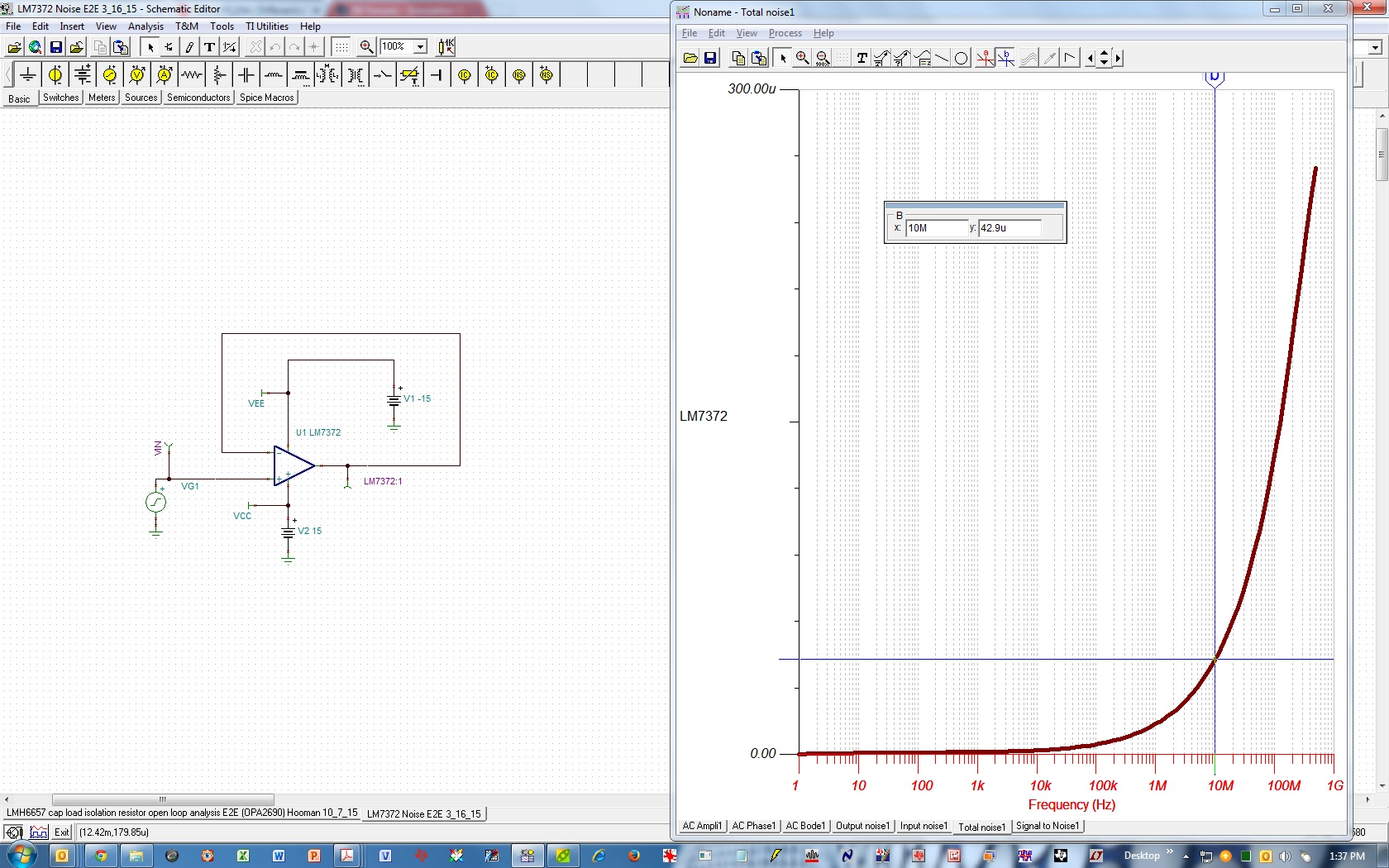Copy the diagram in the graph window

pos(738,58)
